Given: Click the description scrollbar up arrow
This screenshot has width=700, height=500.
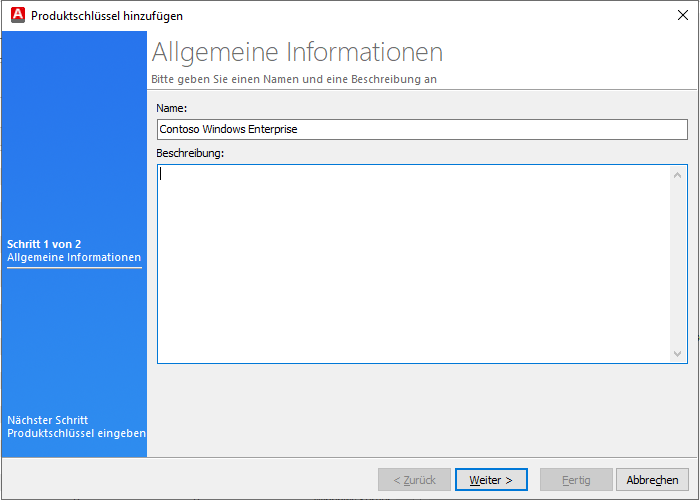Looking at the screenshot, I should (677, 175).
